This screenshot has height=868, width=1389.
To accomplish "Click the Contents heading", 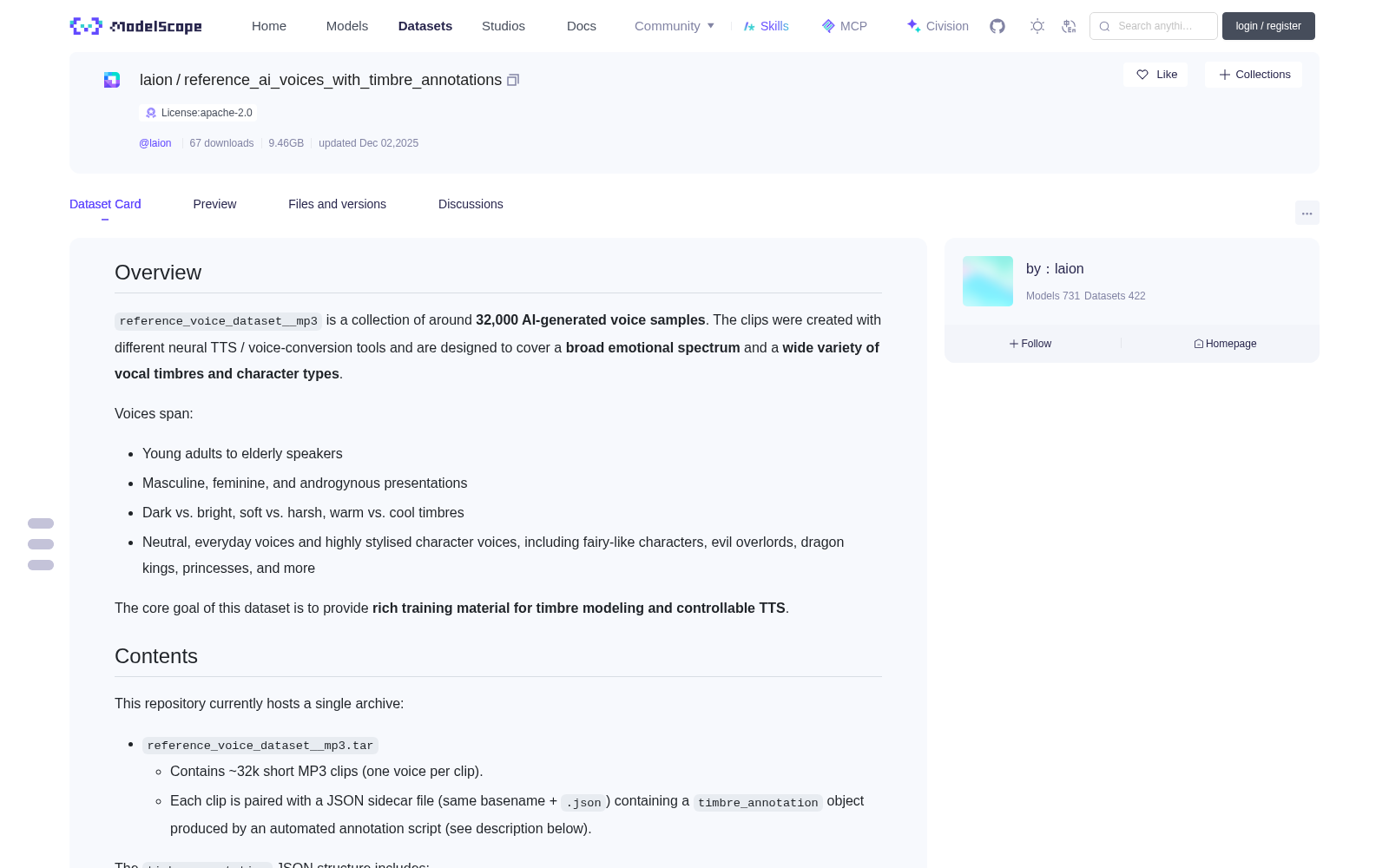I will coord(156,656).
